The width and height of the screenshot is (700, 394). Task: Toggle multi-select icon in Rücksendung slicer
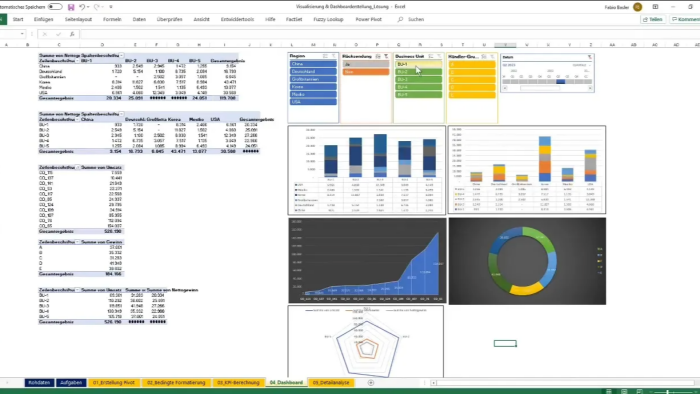[378, 57]
